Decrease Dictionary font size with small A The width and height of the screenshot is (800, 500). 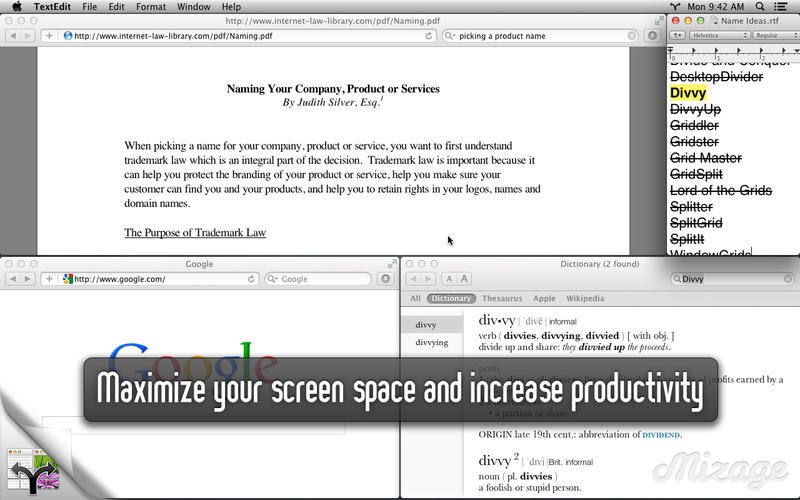coord(449,279)
